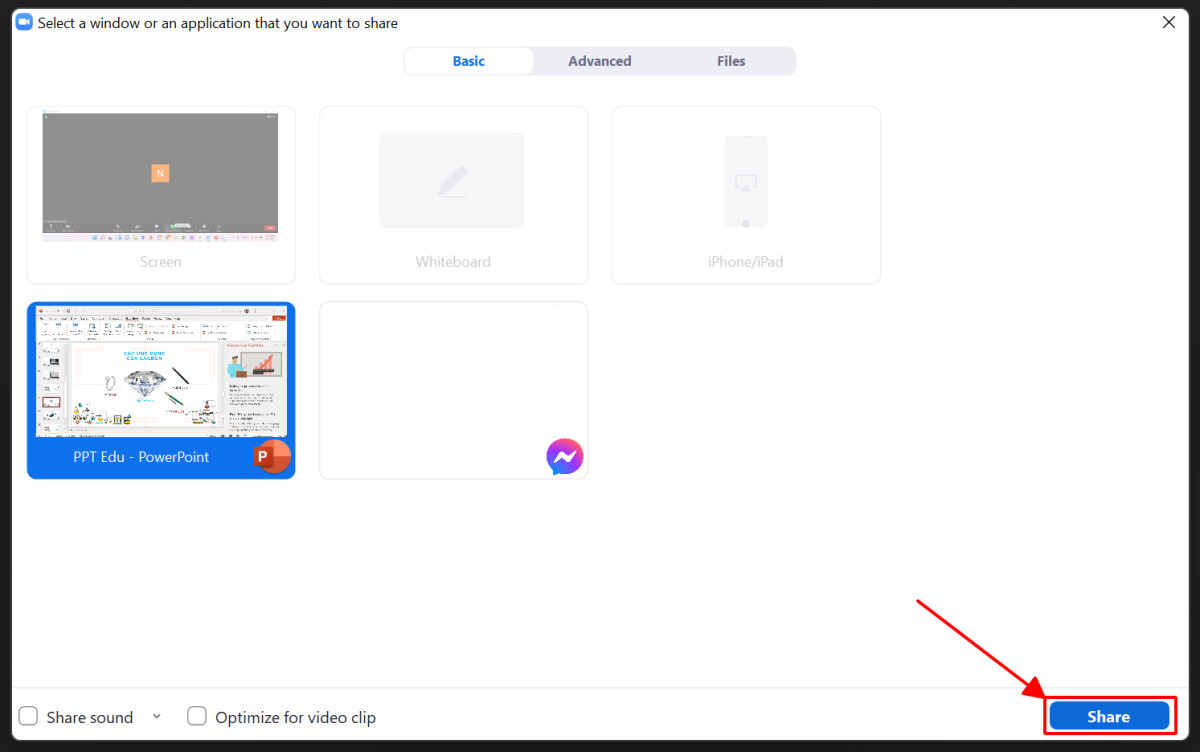
Task: Click the "Screen" label text
Action: pos(161,262)
